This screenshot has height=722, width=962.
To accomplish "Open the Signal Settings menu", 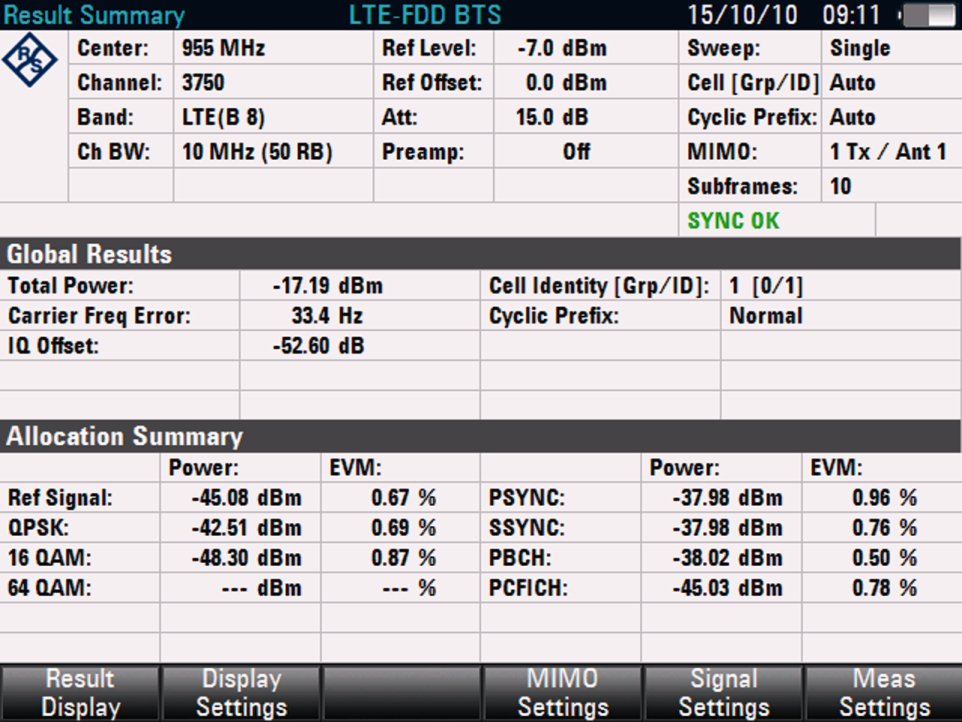I will [723, 693].
